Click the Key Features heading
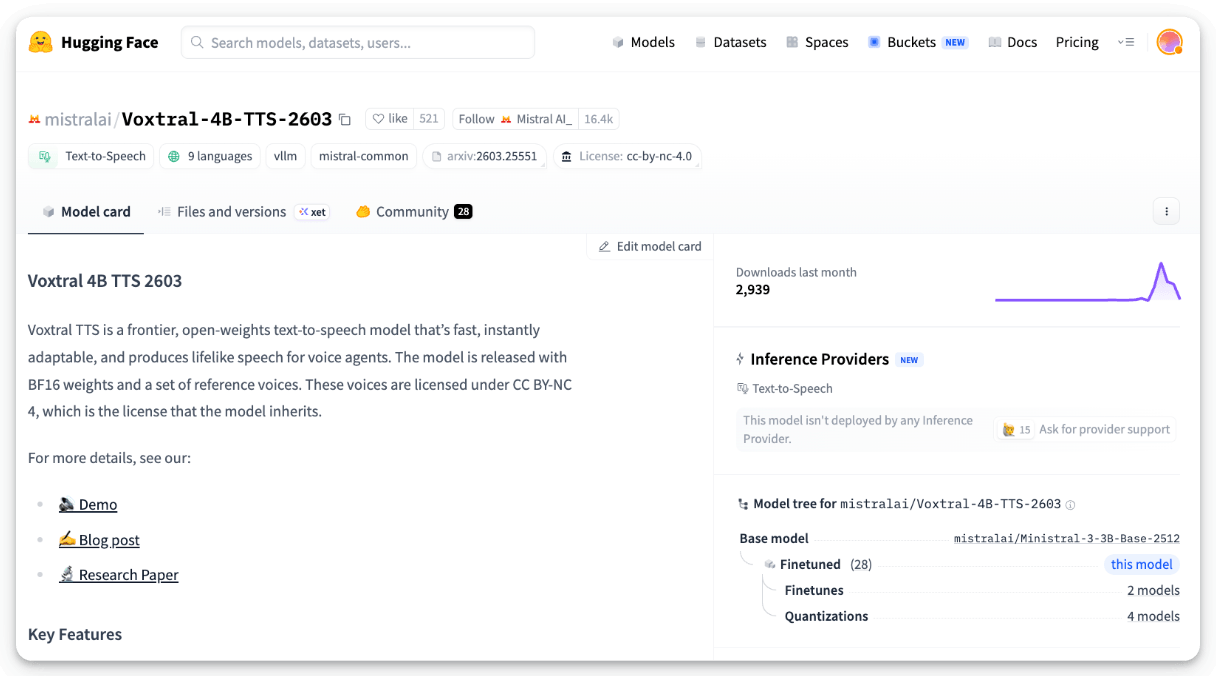This screenshot has height=676, width=1216. pos(75,635)
